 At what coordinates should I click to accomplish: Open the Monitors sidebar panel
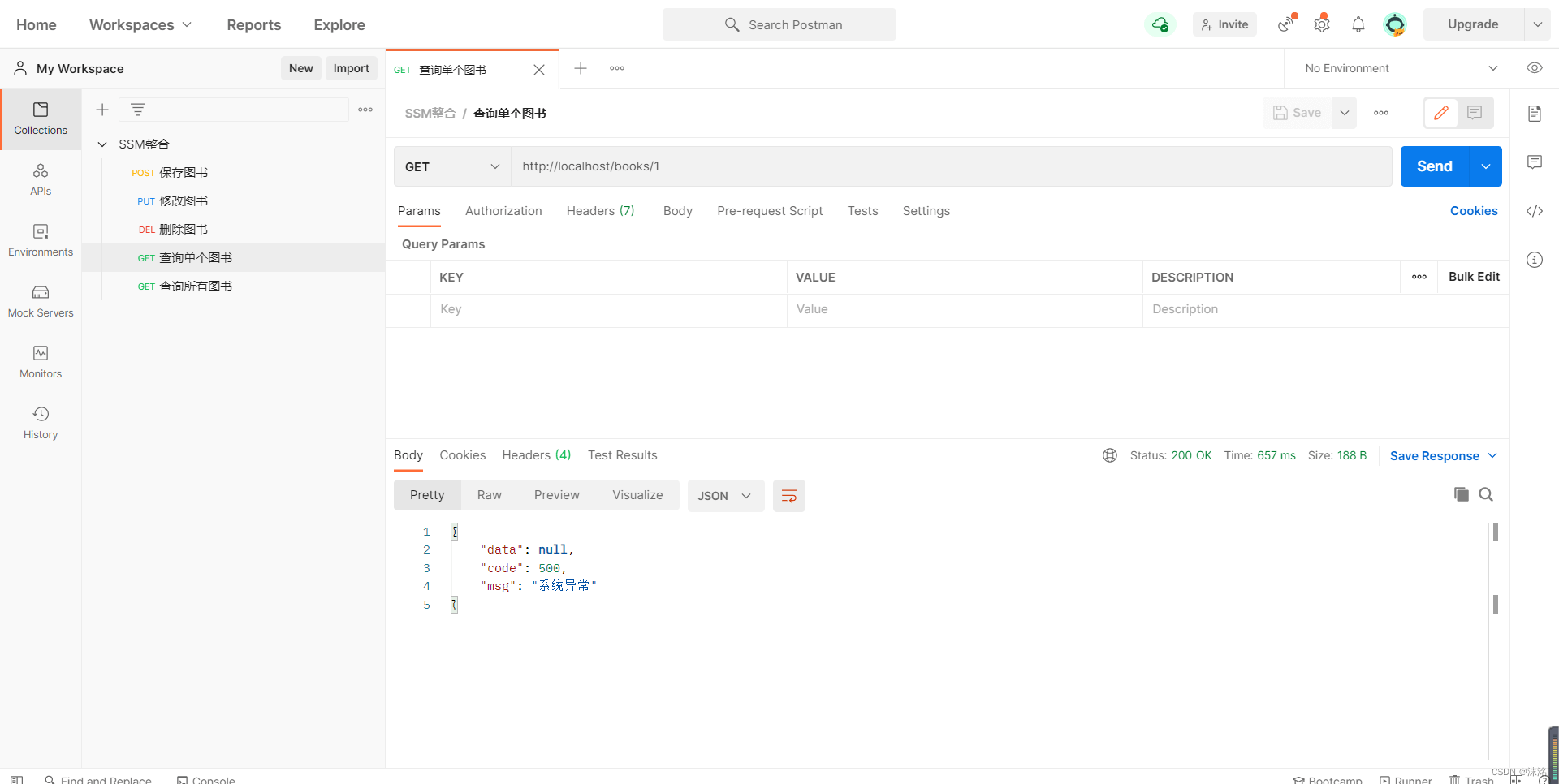pyautogui.click(x=41, y=362)
